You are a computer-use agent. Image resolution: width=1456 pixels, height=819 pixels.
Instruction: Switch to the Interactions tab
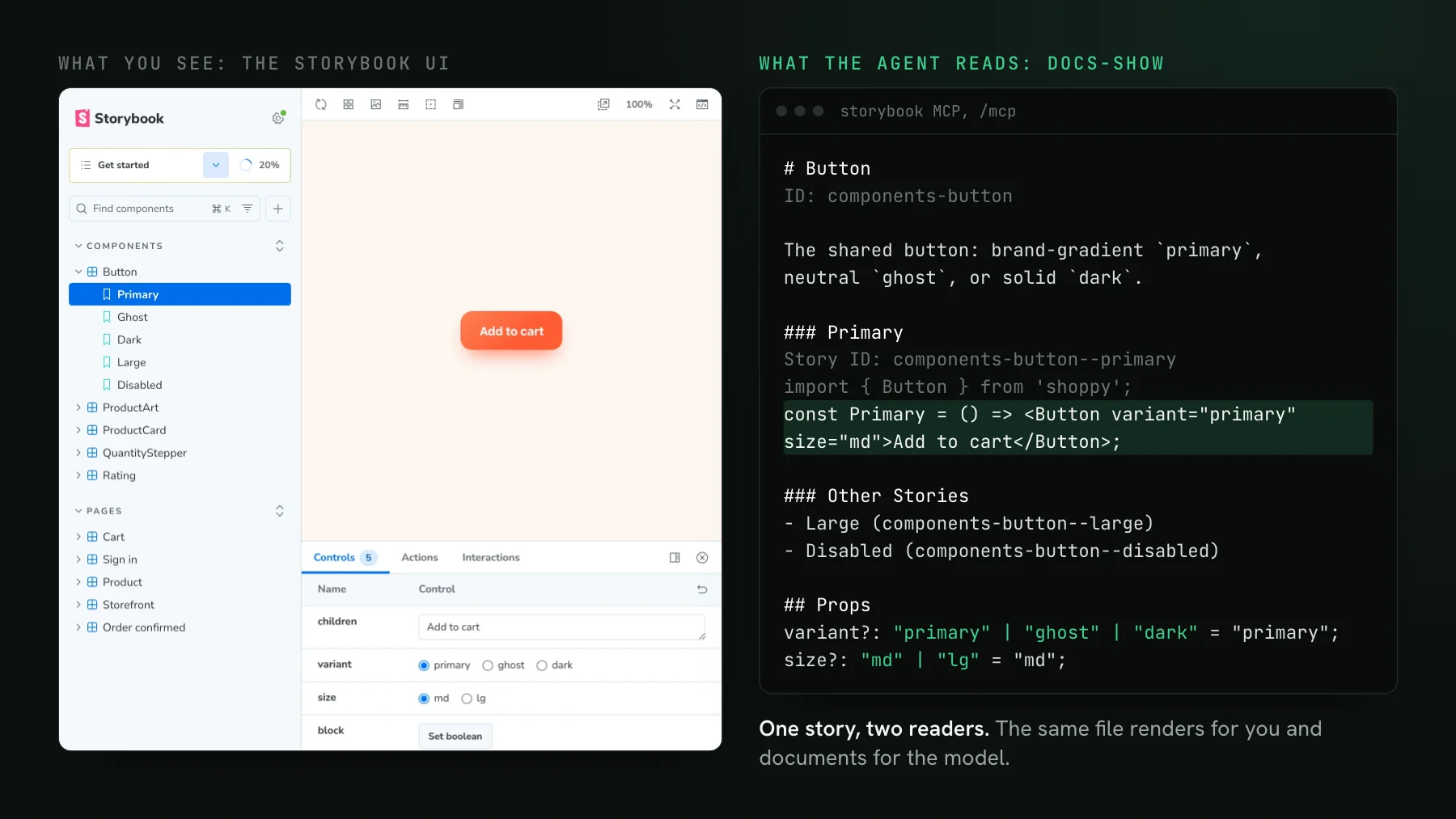click(491, 558)
